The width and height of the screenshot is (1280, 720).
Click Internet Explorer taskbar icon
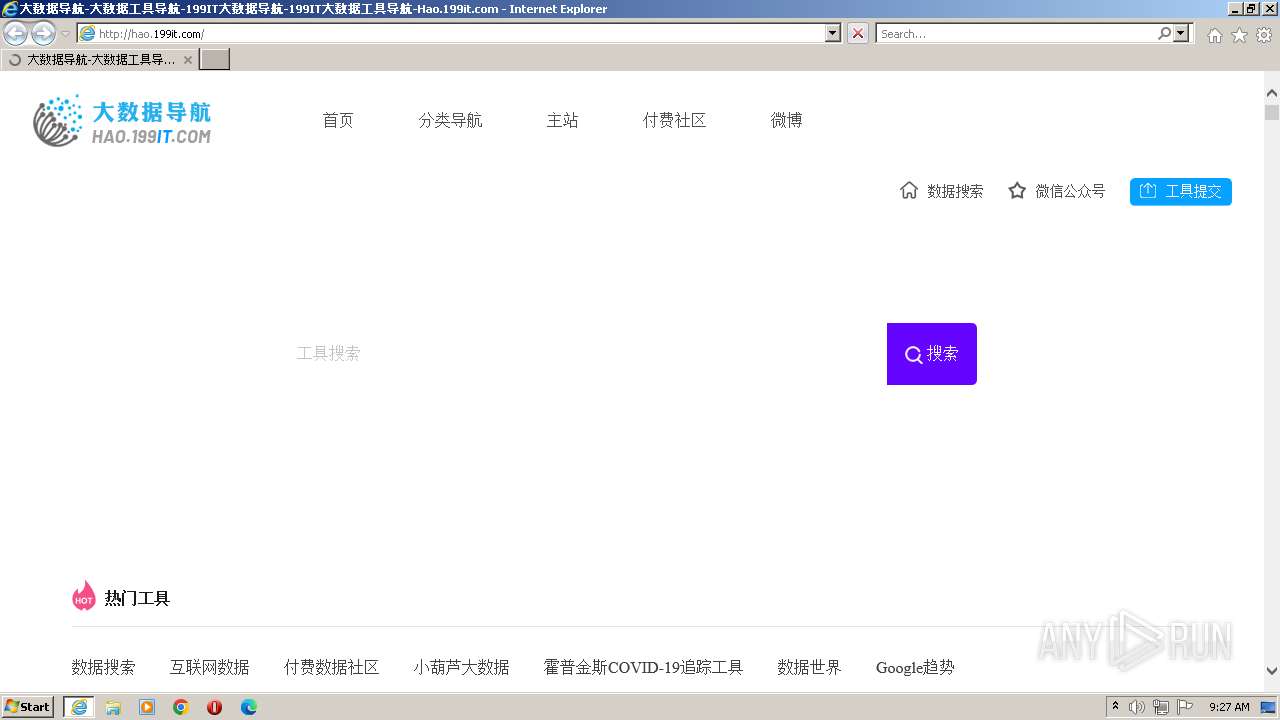coord(79,707)
